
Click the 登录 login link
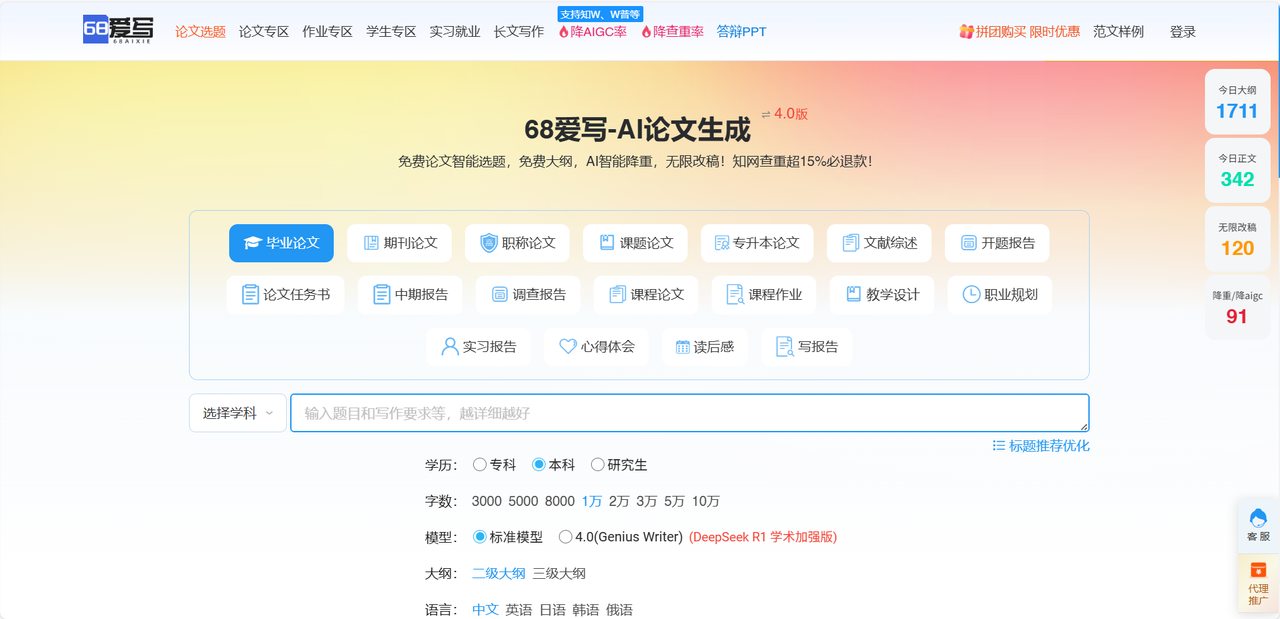1183,32
